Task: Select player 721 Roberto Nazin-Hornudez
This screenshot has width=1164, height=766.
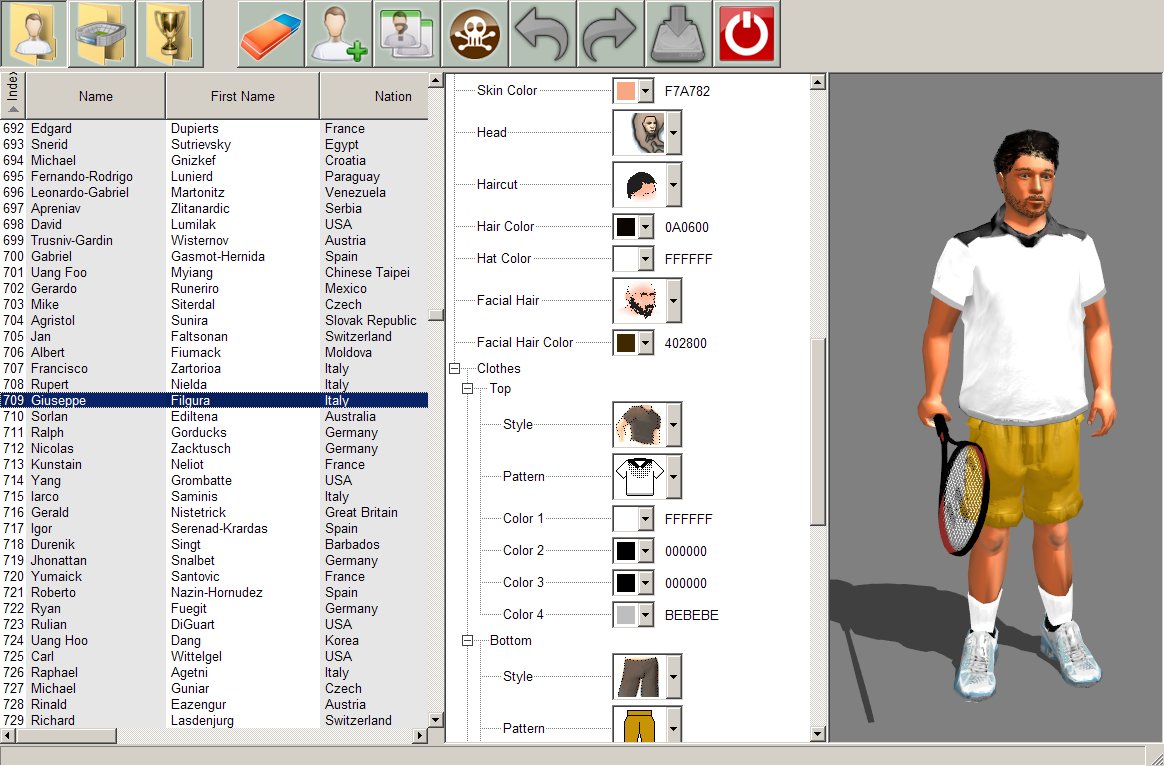Action: point(214,592)
